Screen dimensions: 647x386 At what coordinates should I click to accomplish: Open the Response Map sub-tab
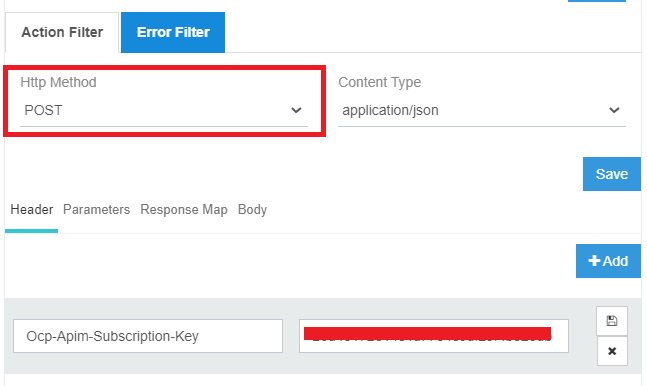pos(184,210)
